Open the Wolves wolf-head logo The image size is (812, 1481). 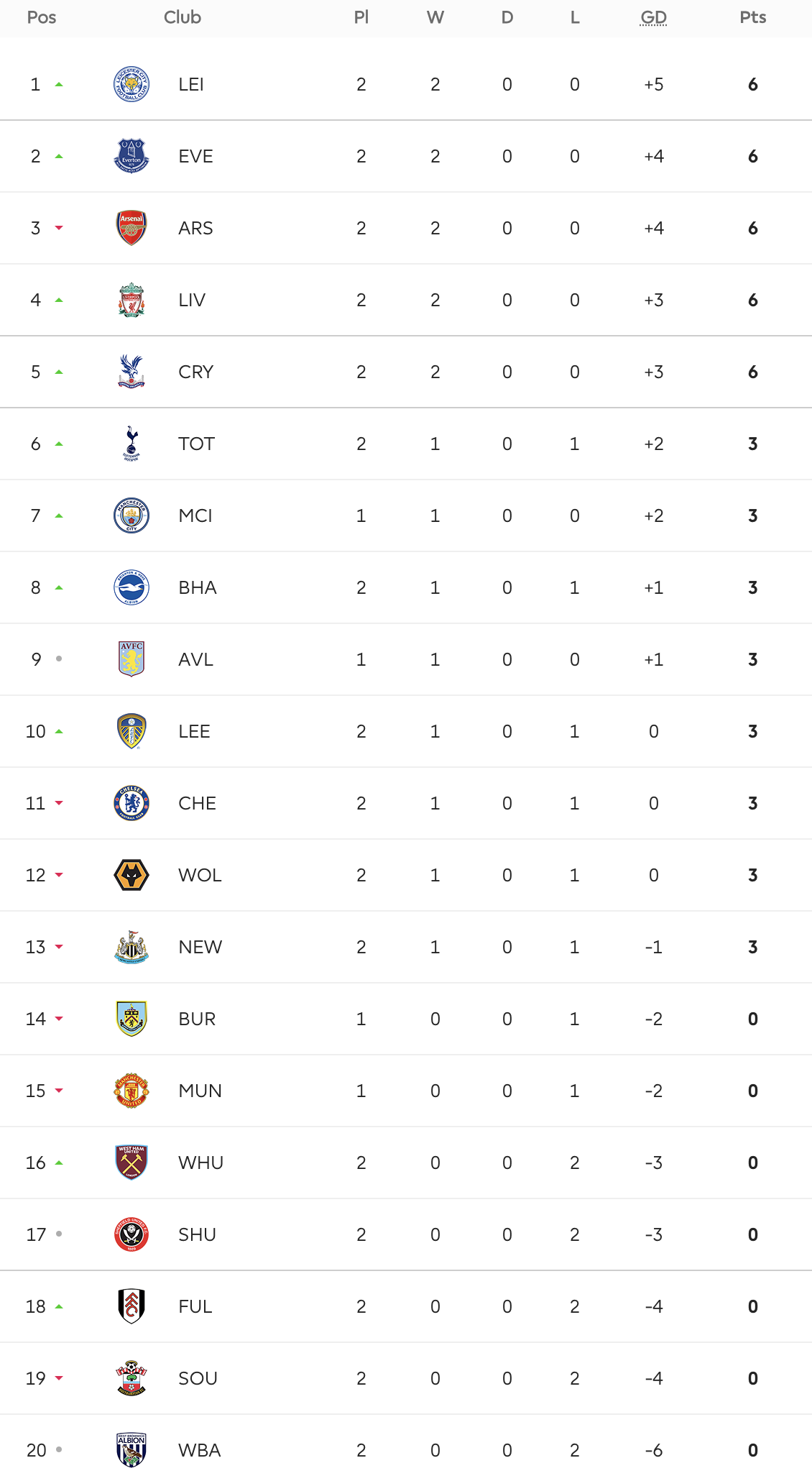coord(132,875)
